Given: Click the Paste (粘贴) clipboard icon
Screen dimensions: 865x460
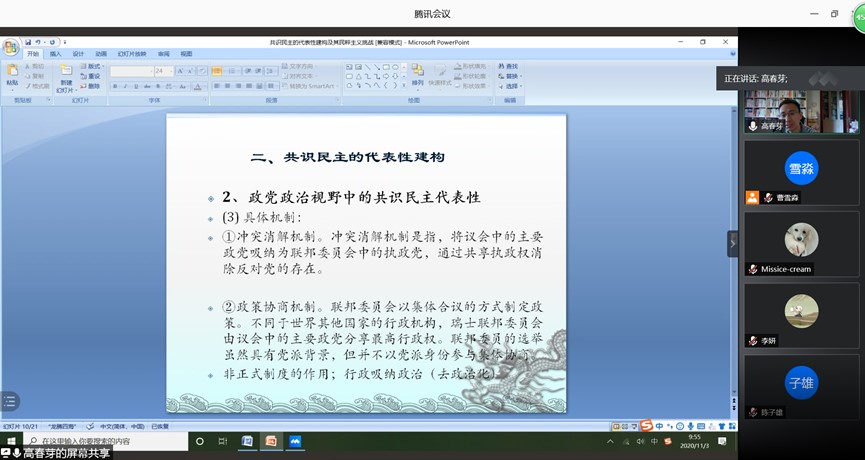Looking at the screenshot, I should (12, 75).
